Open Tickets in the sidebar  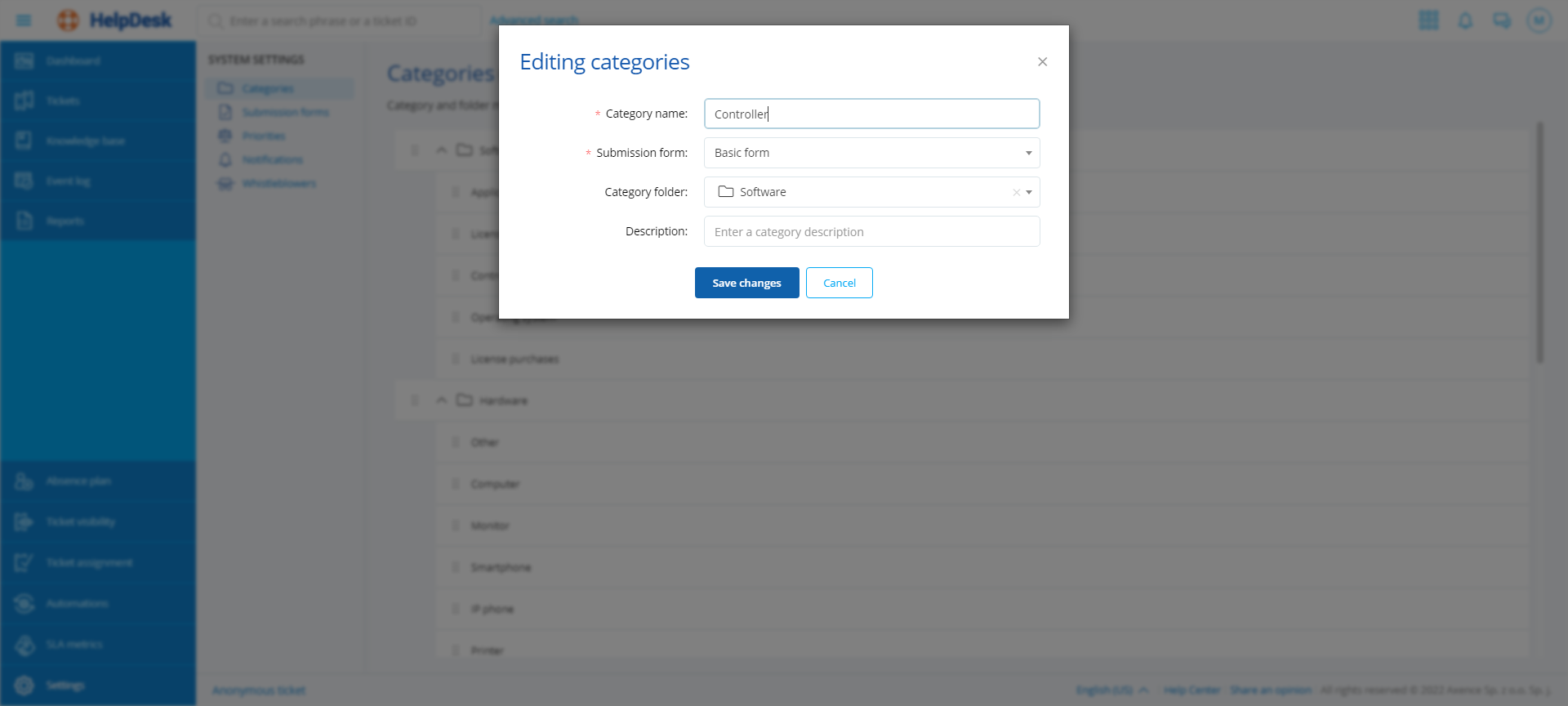(63, 101)
